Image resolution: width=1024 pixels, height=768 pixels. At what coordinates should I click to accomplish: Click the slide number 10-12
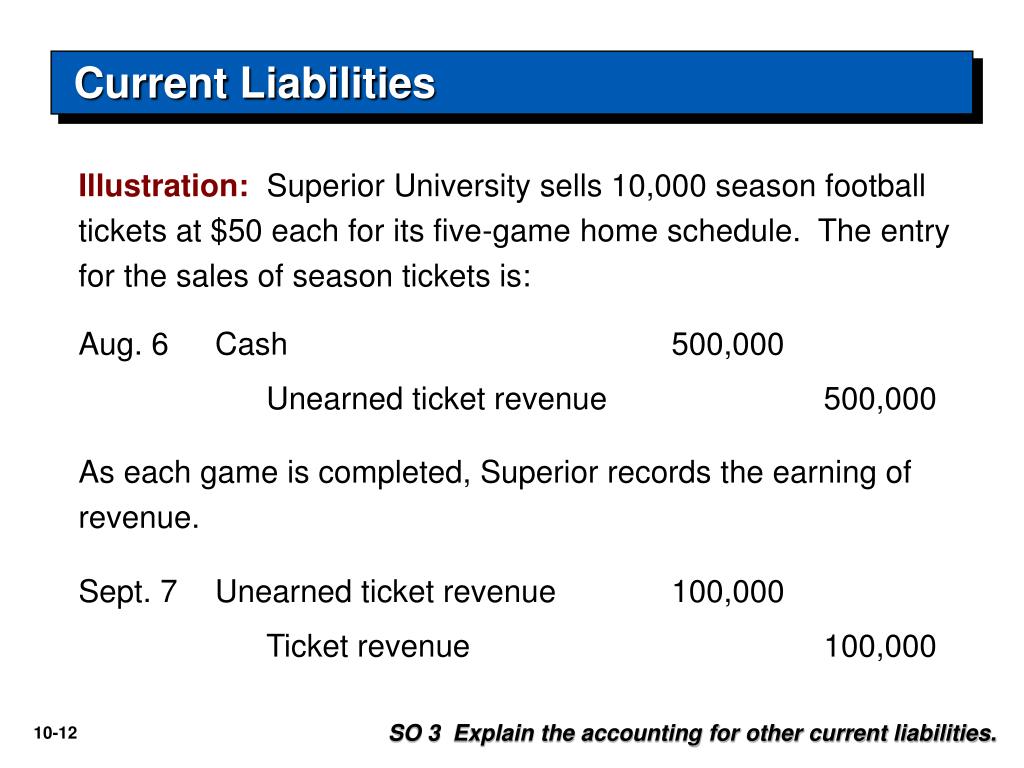pos(56,733)
